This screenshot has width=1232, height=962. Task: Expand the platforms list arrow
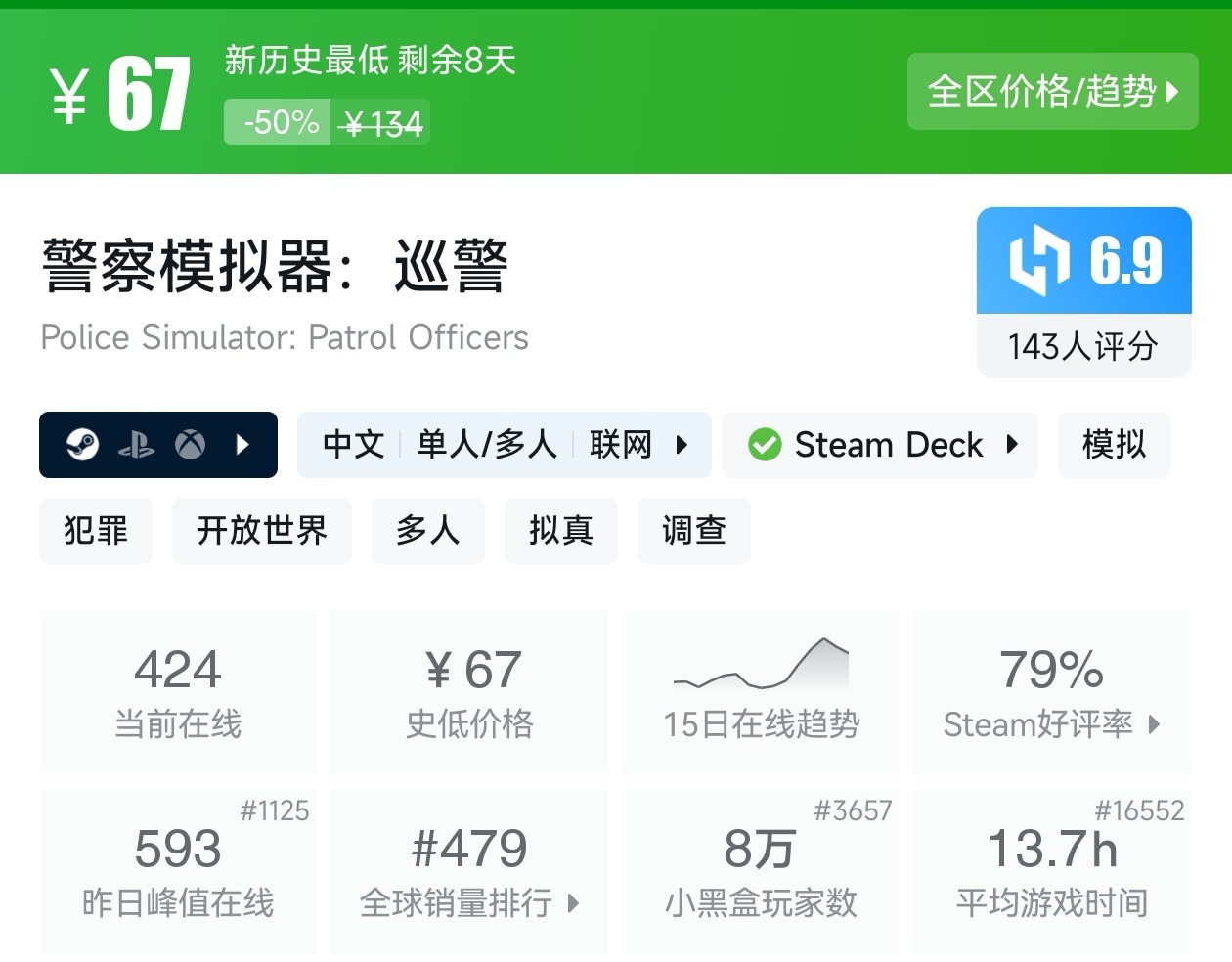pos(242,445)
